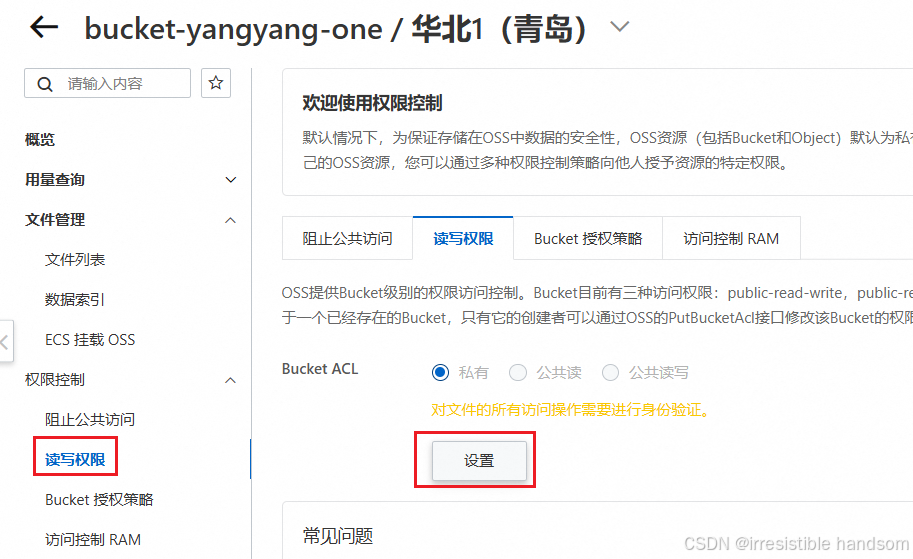913x559 pixels.
Task: Select the 公共读写 radio button
Action: [610, 372]
